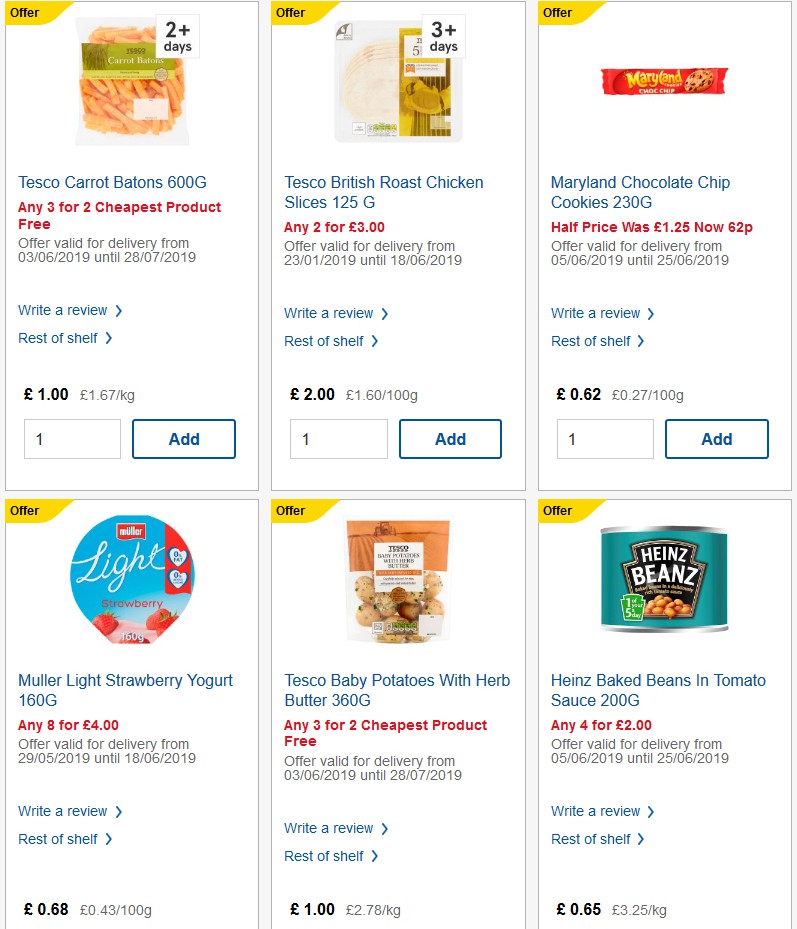The height and width of the screenshot is (929, 797).
Task: Click the Offer badge on Heinz Baked Beans
Action: pos(558,511)
